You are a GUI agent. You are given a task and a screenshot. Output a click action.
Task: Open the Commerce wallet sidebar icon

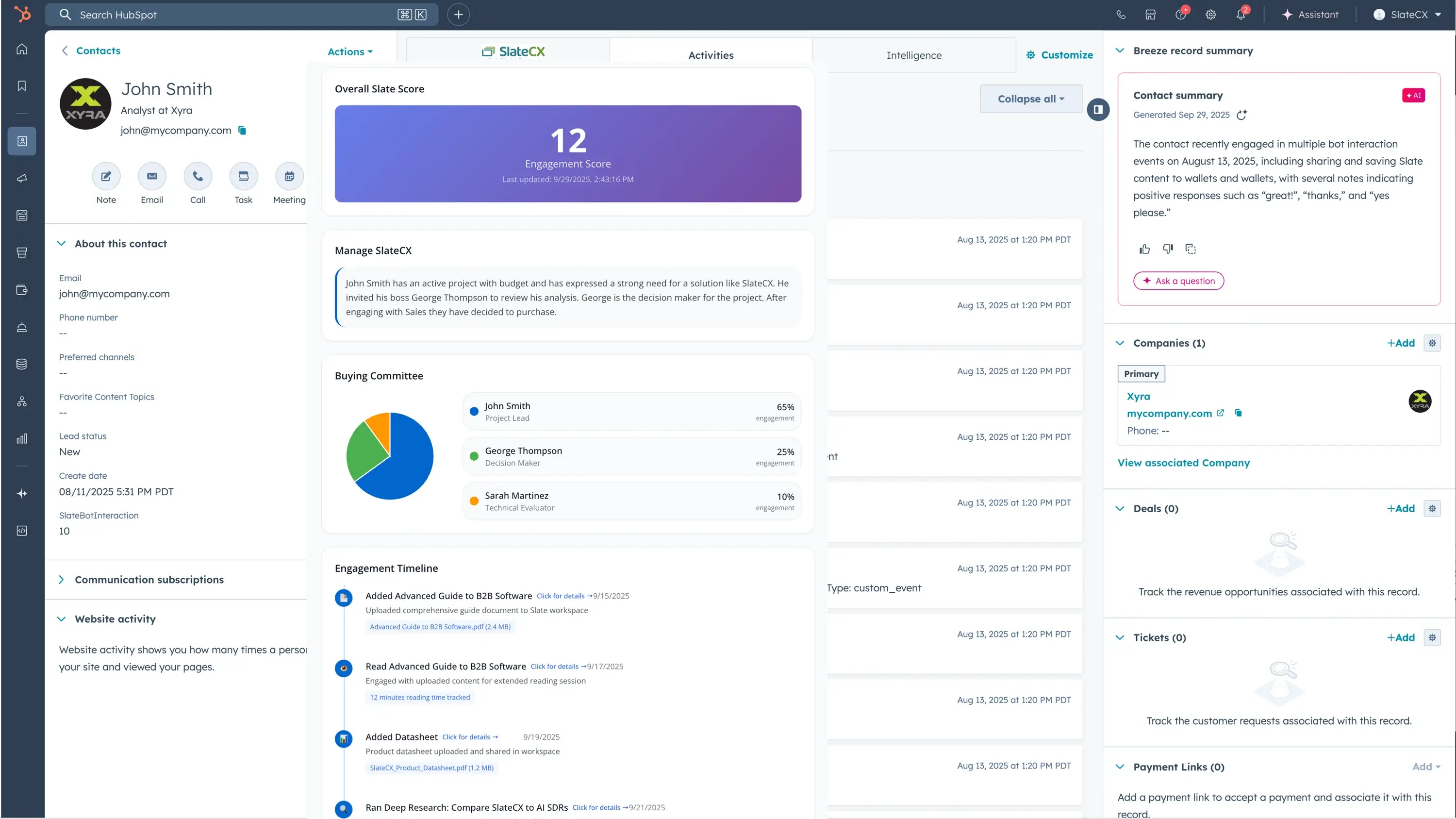pyautogui.click(x=22, y=290)
